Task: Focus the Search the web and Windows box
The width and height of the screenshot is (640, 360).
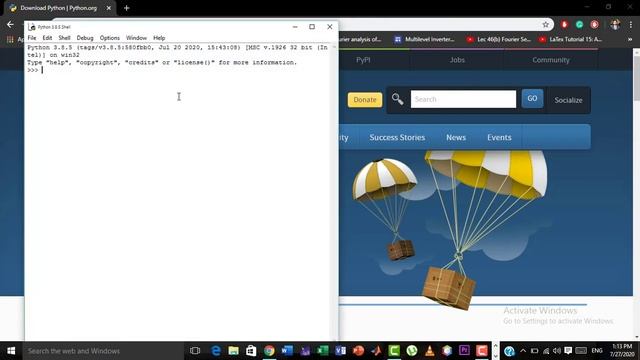Action: pyautogui.click(x=102, y=351)
